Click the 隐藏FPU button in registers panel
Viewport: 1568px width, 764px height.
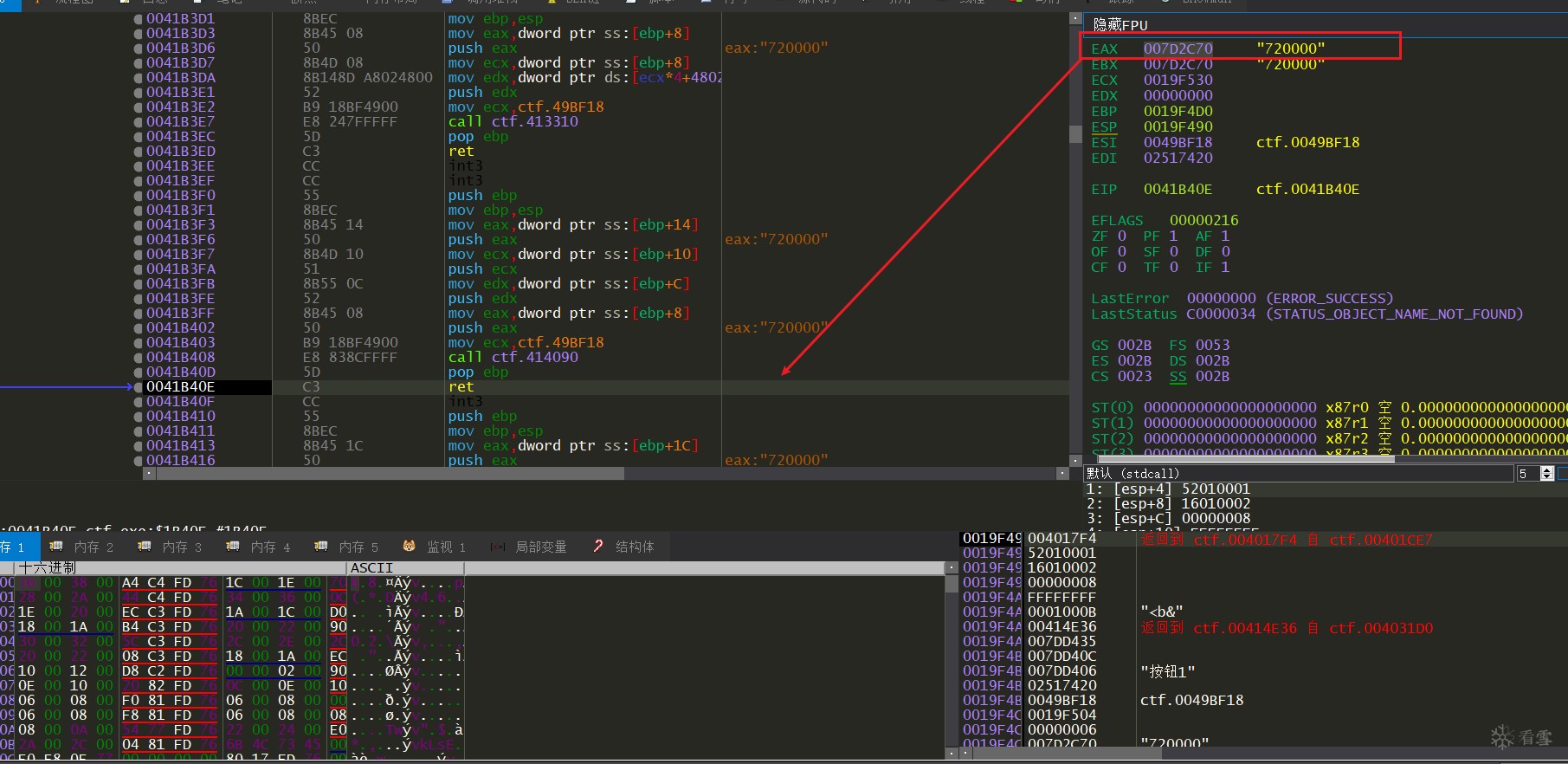tap(1120, 24)
